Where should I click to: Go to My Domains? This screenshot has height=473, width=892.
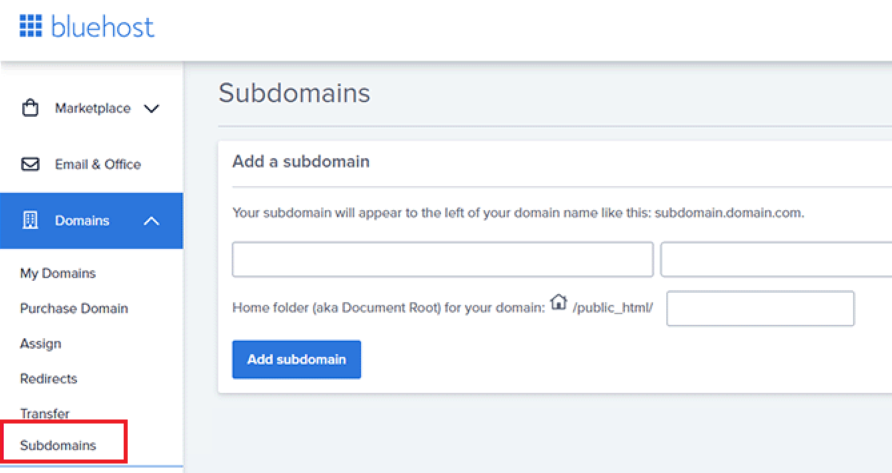(58, 273)
